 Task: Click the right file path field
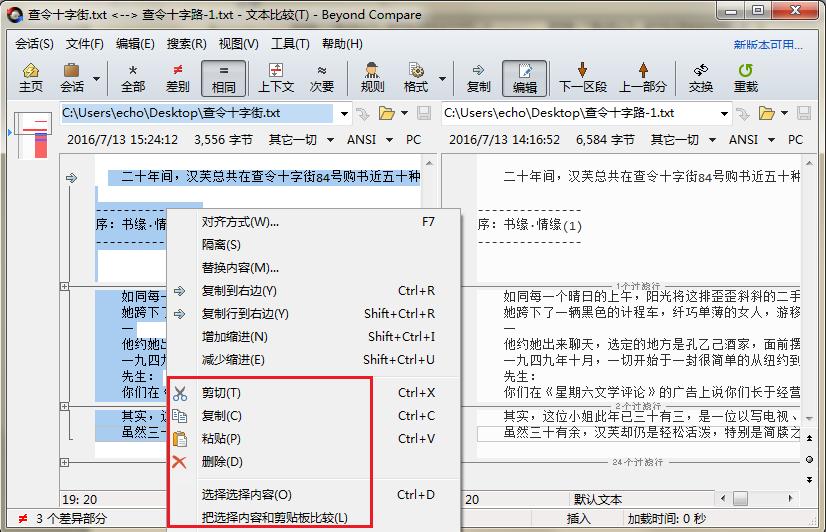(x=581, y=113)
